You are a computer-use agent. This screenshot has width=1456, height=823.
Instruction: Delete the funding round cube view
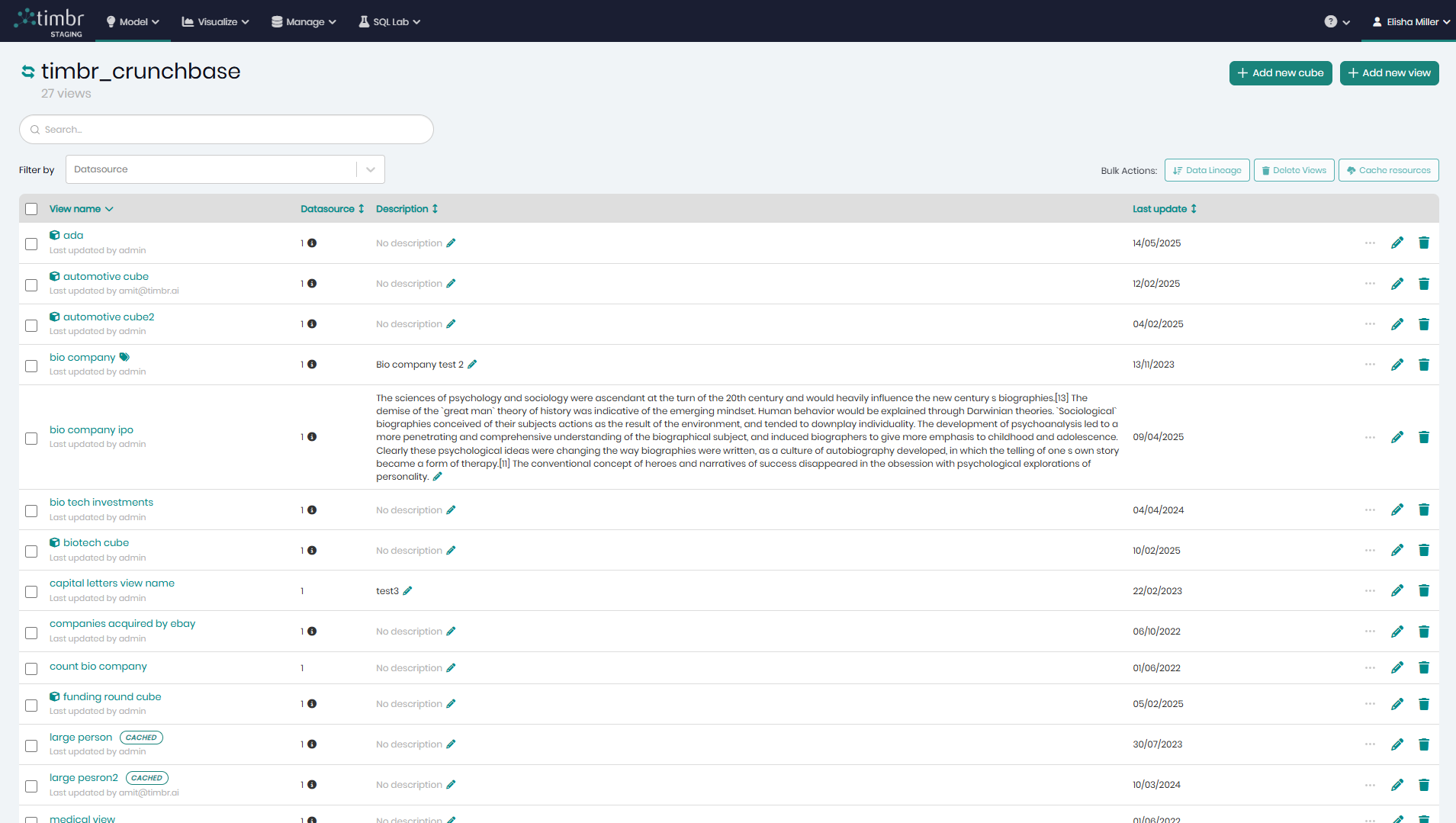tap(1424, 703)
